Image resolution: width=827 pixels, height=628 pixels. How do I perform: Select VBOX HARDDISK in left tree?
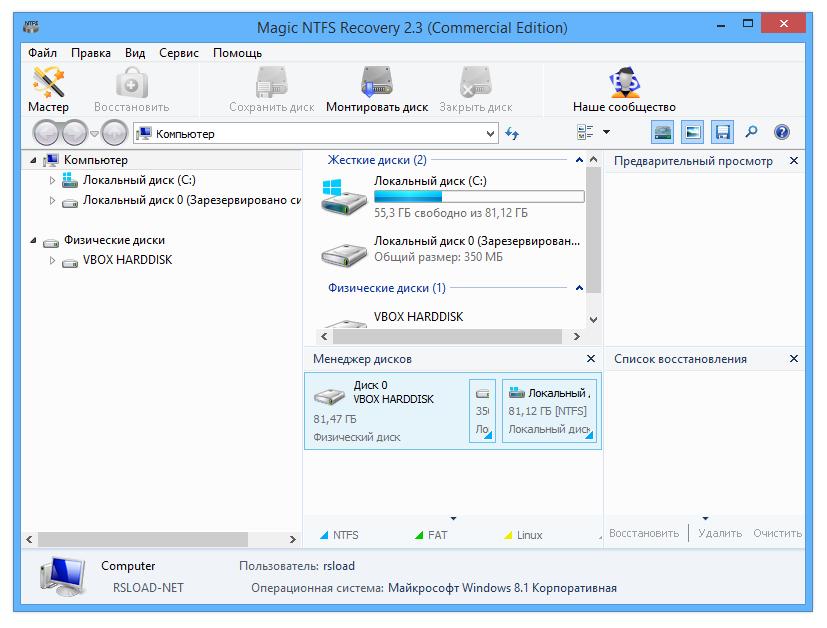(x=128, y=260)
